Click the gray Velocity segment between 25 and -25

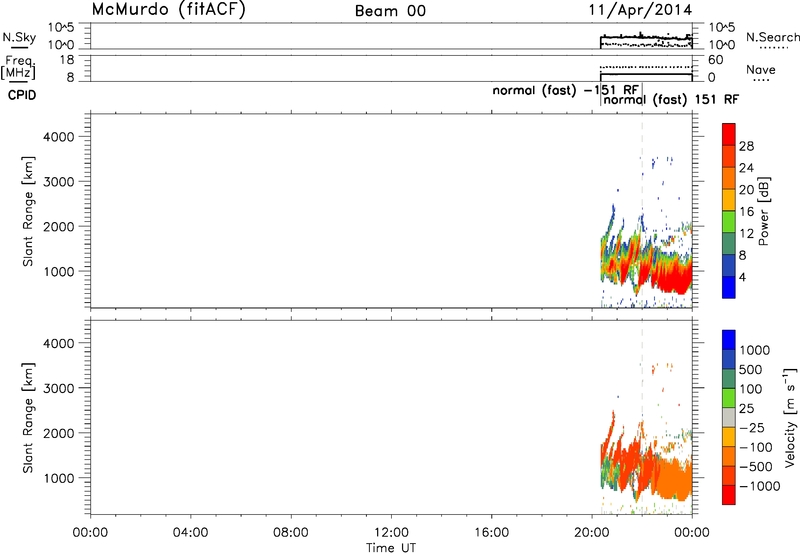tap(729, 417)
